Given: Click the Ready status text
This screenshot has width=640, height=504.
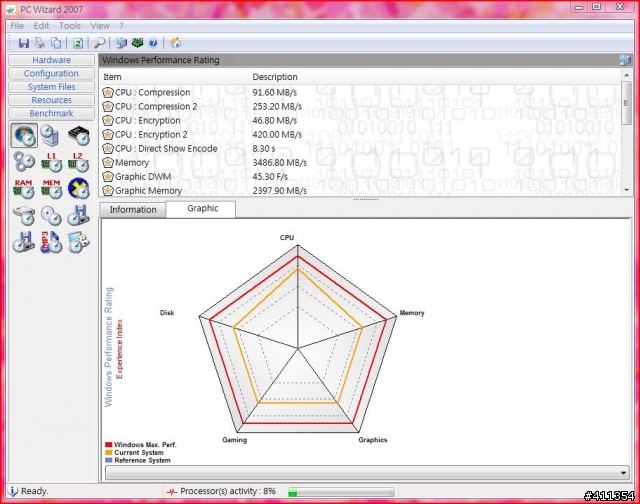Looking at the screenshot, I should (34, 491).
